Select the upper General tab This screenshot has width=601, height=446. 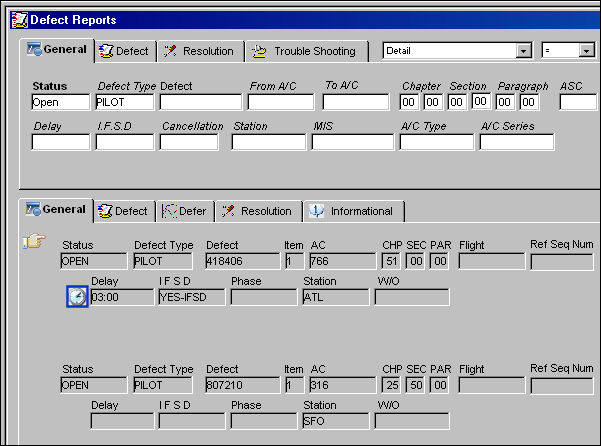coord(57,49)
